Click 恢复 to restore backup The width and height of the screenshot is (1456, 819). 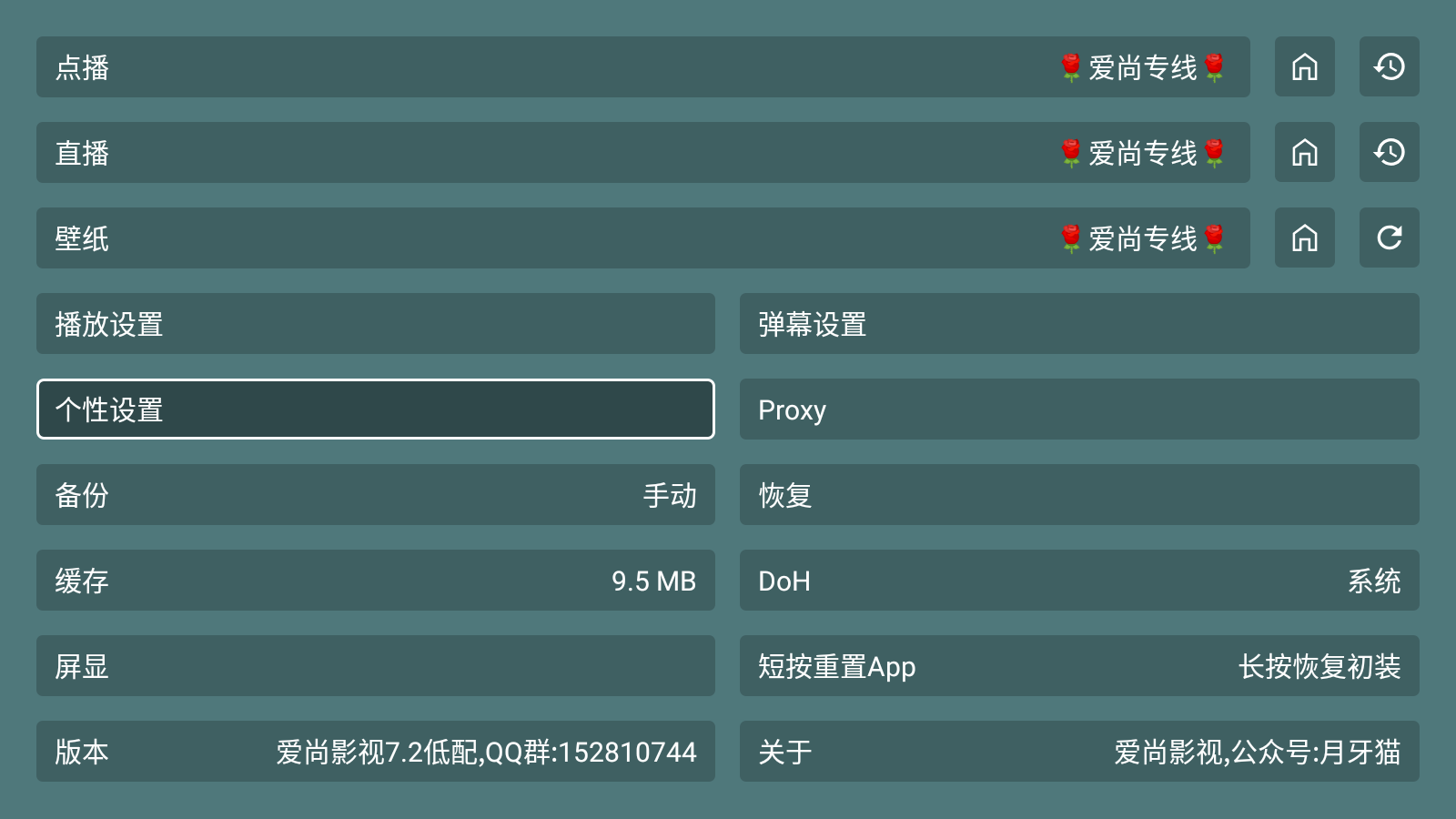pos(1079,494)
